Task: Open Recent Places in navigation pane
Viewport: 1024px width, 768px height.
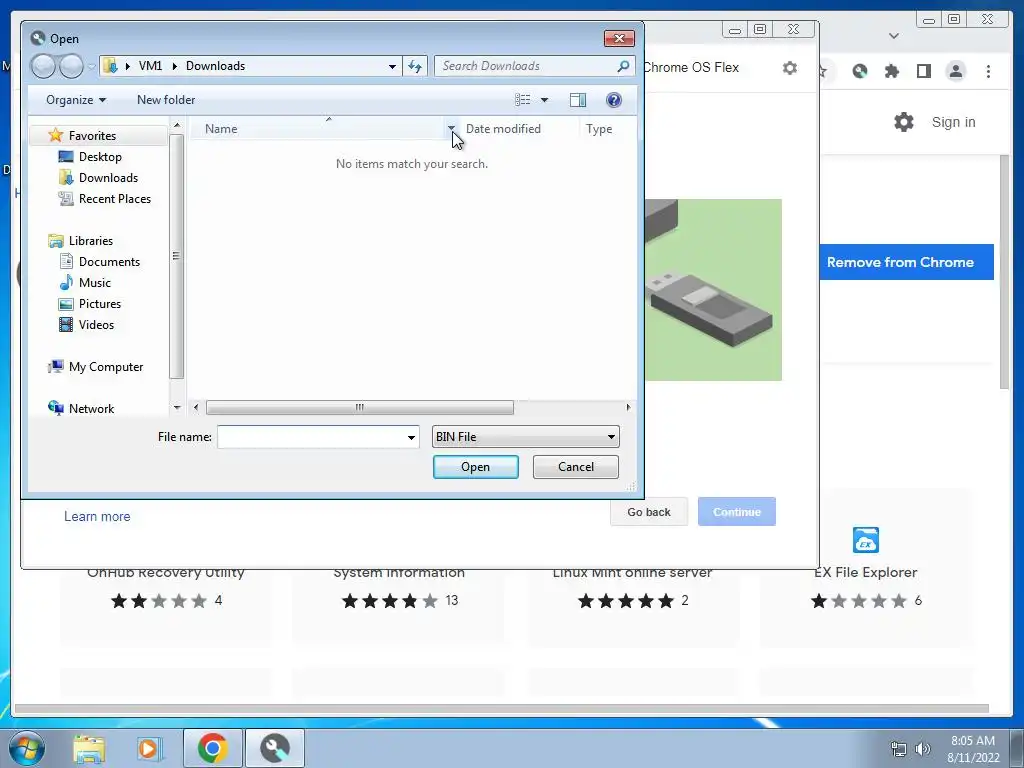Action: pos(114,199)
